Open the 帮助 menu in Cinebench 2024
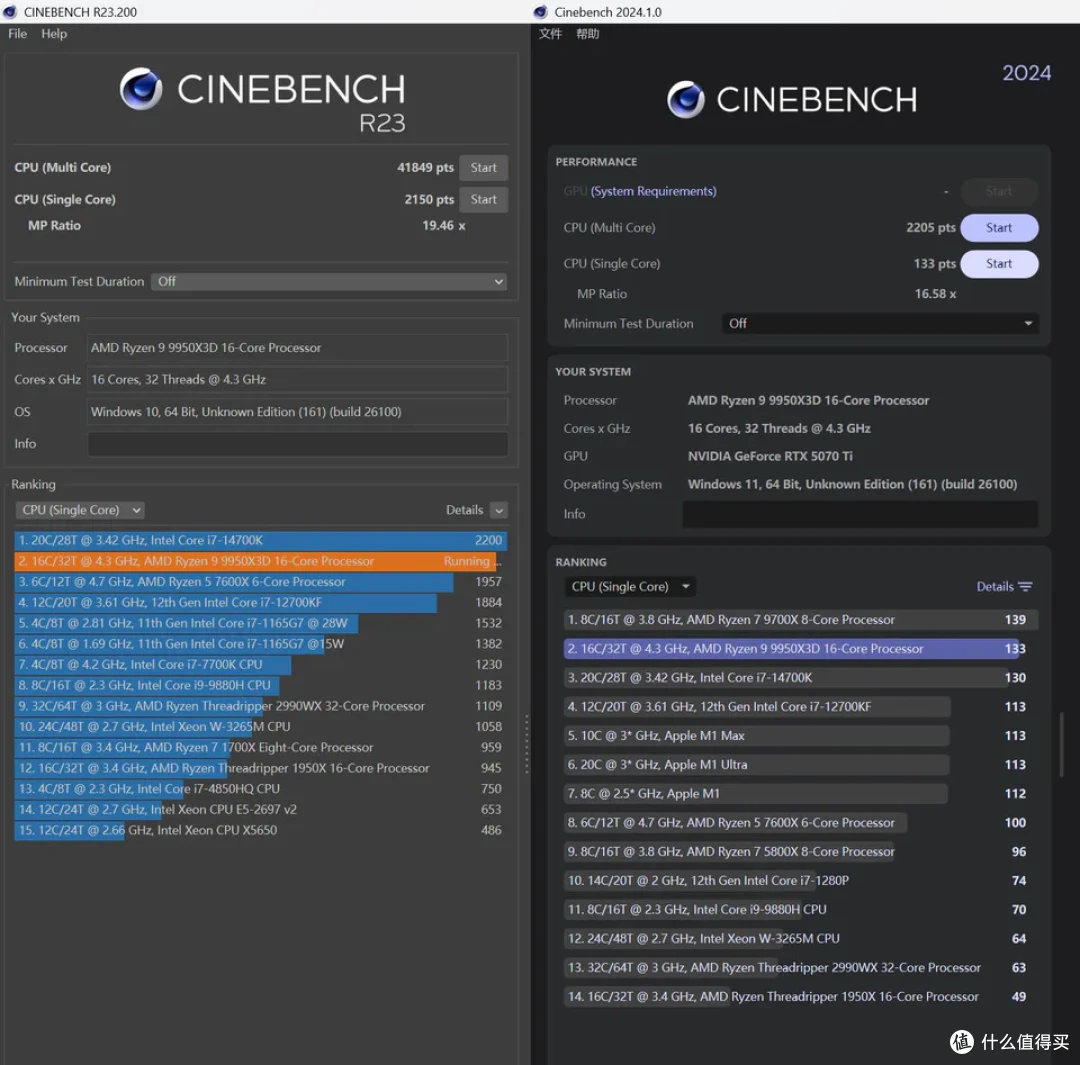 pyautogui.click(x=588, y=34)
